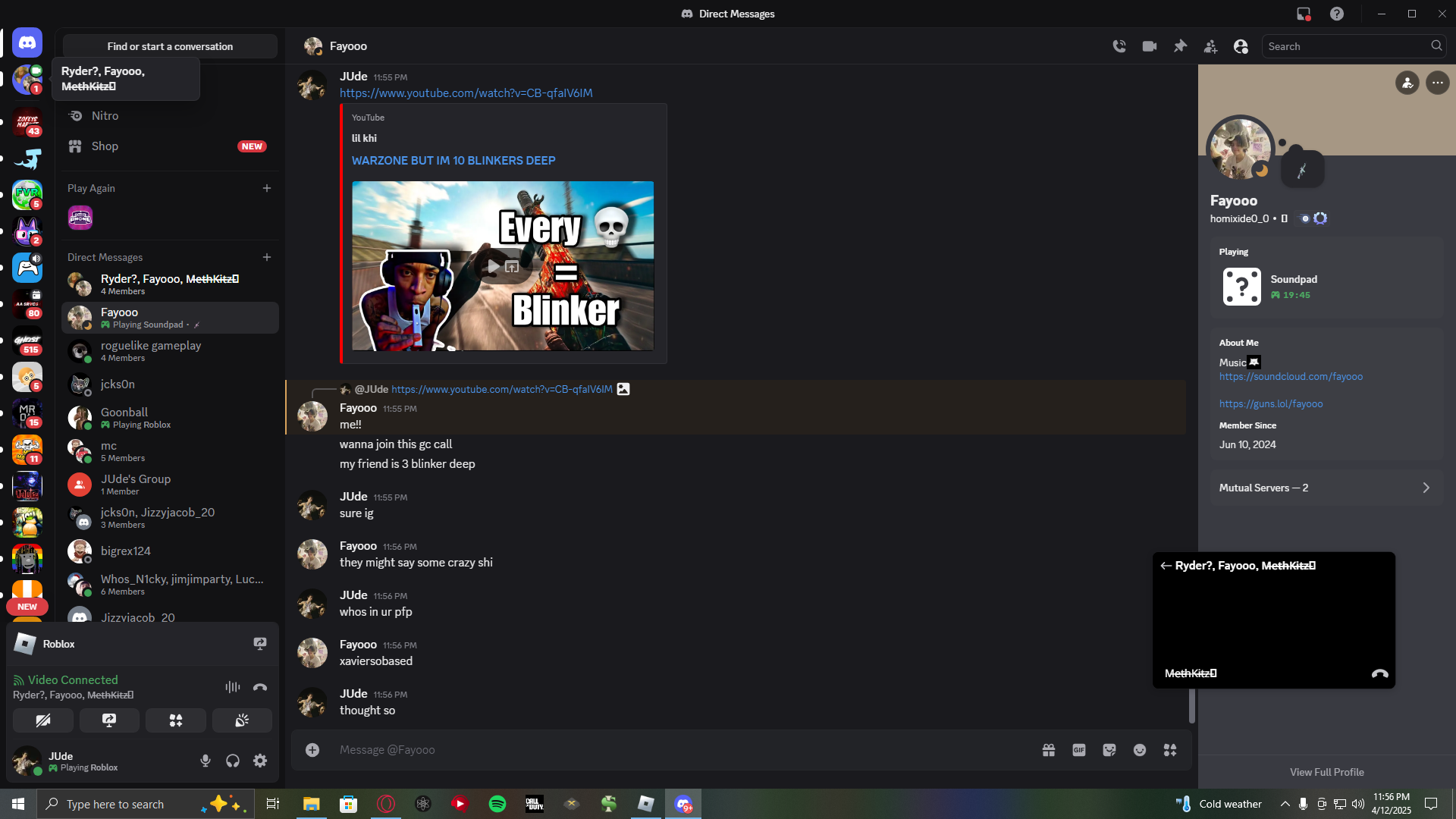The width and height of the screenshot is (1456, 819).
Task: Open the Windows notification center
Action: [x=1431, y=804]
